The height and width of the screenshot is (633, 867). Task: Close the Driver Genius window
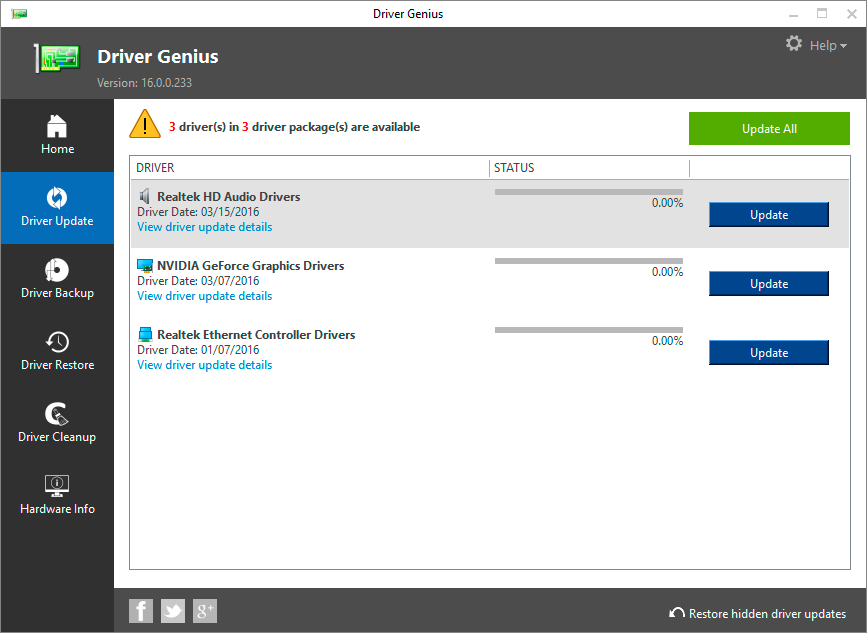tap(852, 14)
